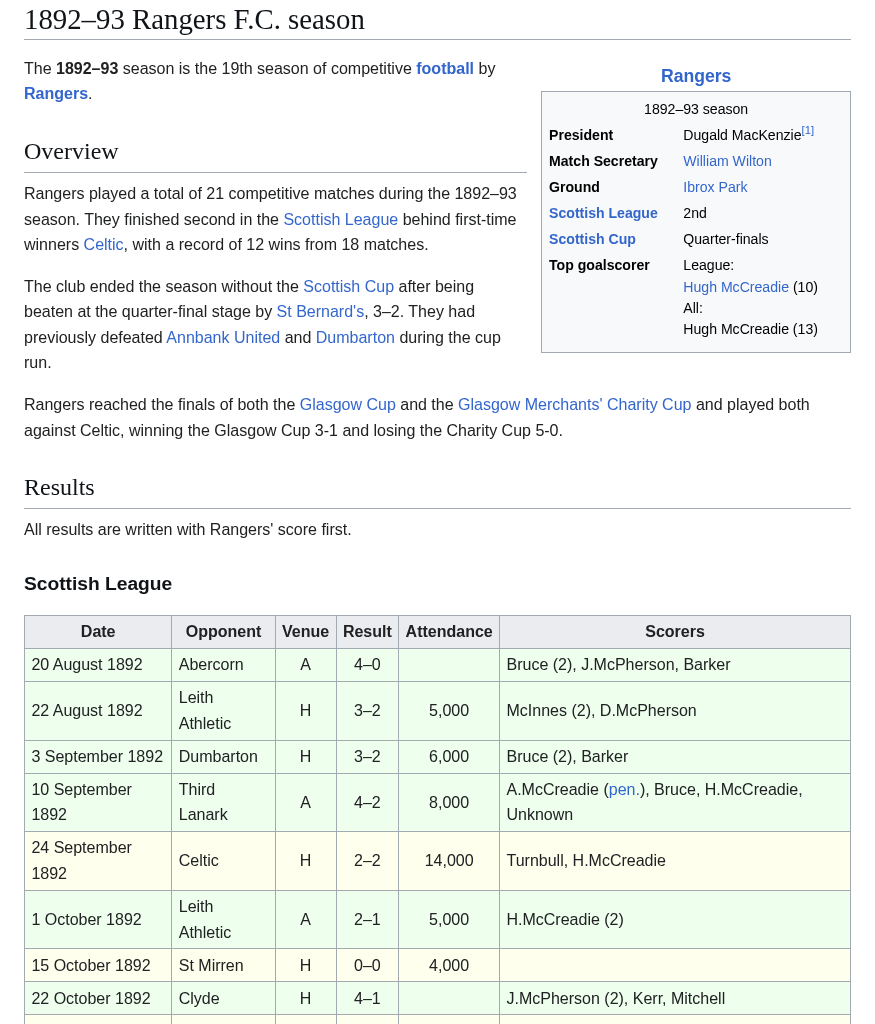Image resolution: width=875 pixels, height=1024 pixels.
Task: Follow reference [1] next to Dugald MacKenzie
Action: tap(807, 131)
